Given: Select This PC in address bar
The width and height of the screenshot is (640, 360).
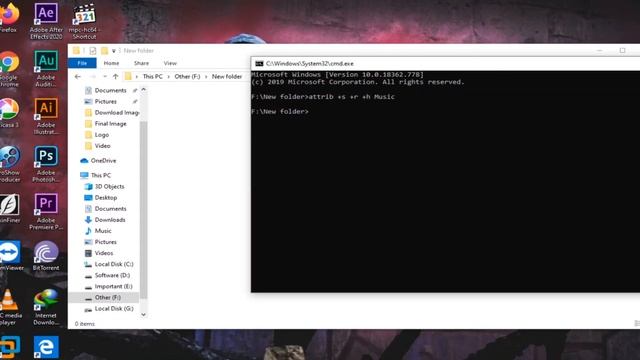Looking at the screenshot, I should coord(152,77).
